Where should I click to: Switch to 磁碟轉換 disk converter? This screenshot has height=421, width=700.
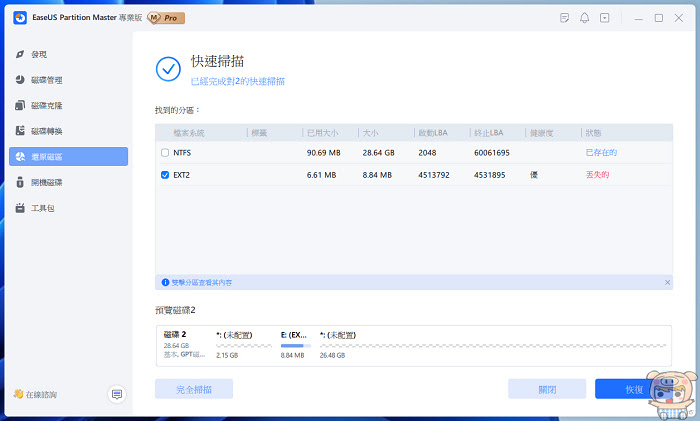click(68, 131)
